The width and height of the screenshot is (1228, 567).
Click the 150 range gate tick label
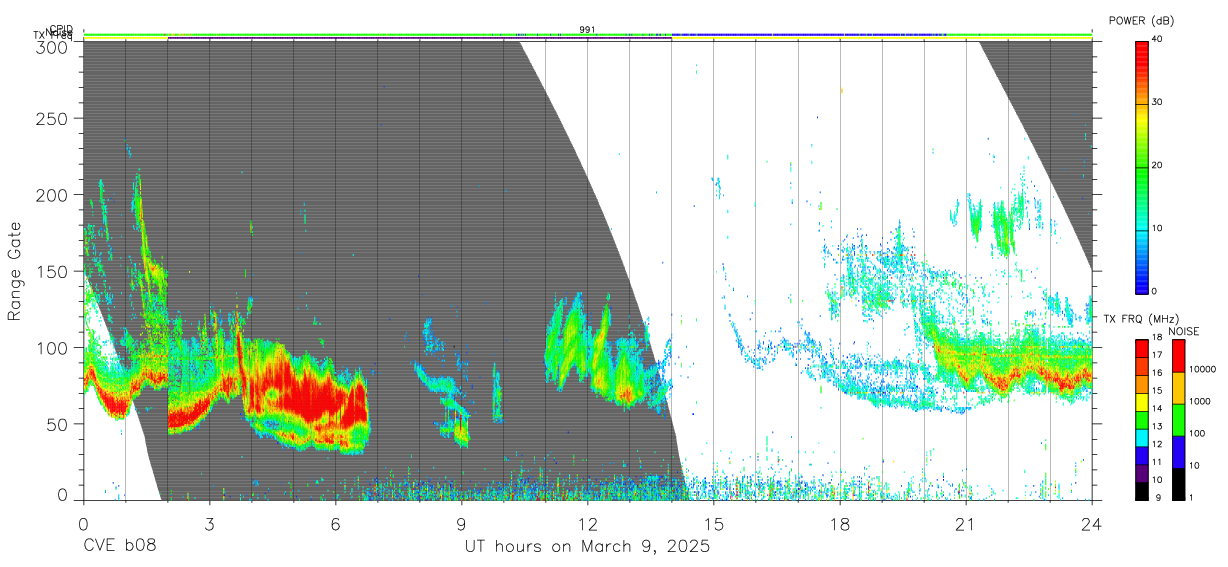click(51, 271)
